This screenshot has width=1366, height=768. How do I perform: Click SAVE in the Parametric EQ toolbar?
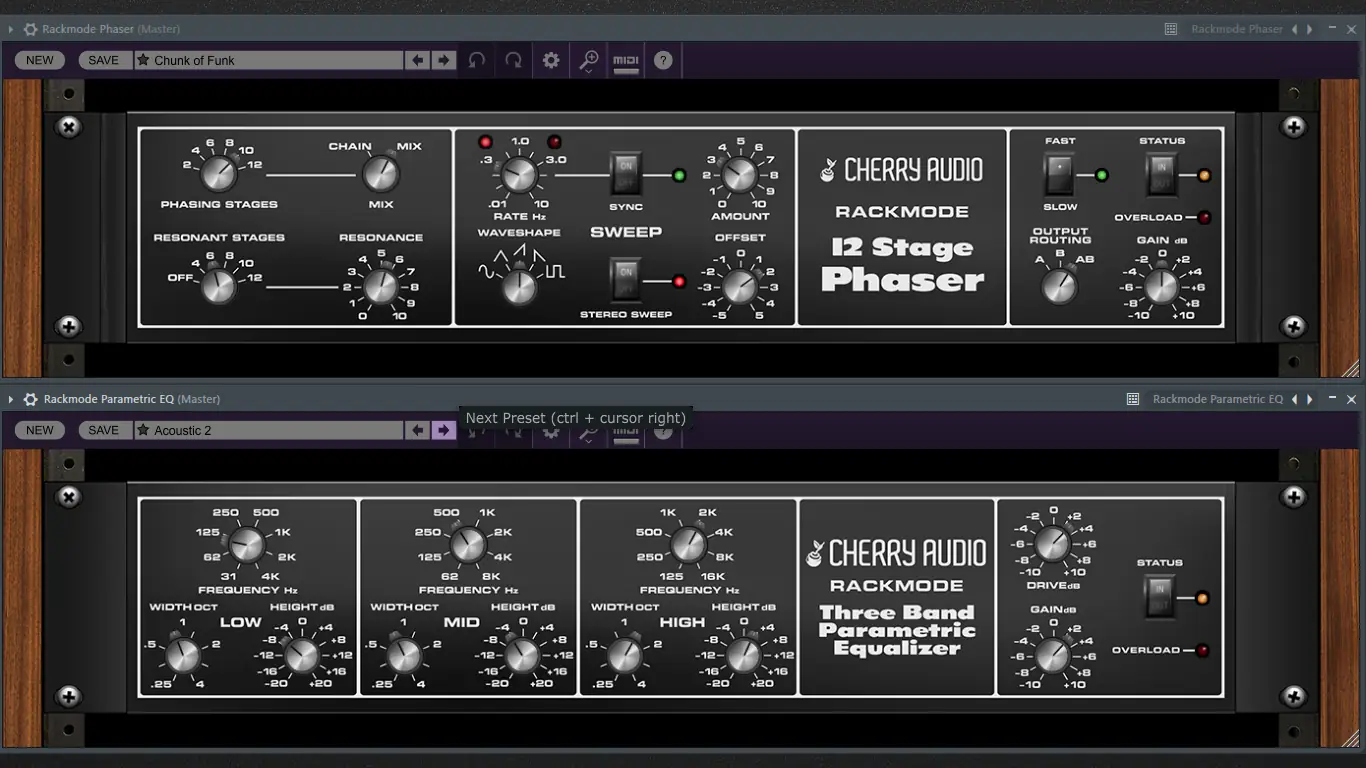coord(104,430)
